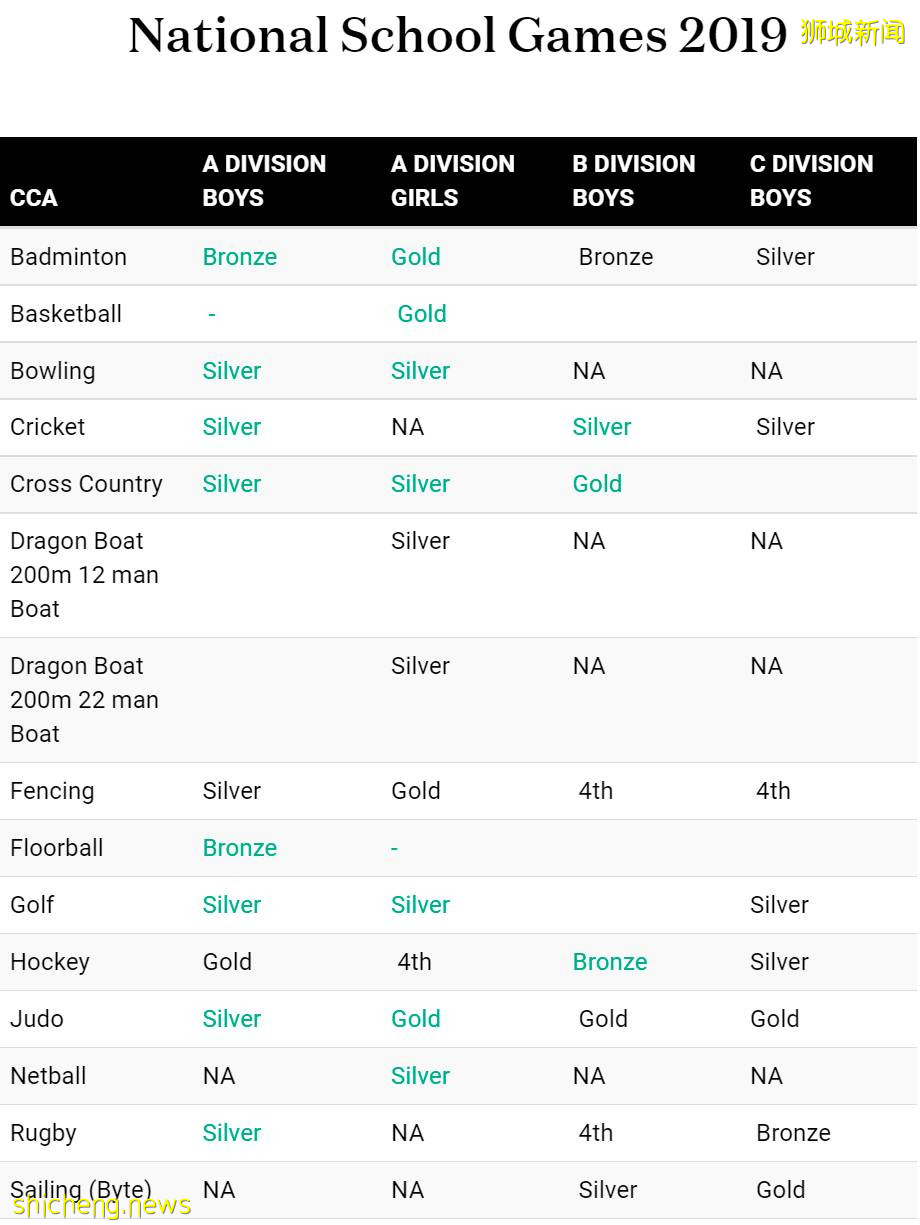The image size is (920, 1225).
Task: Click the shicheng.news watermark text
Action: pyautogui.click(x=102, y=1206)
